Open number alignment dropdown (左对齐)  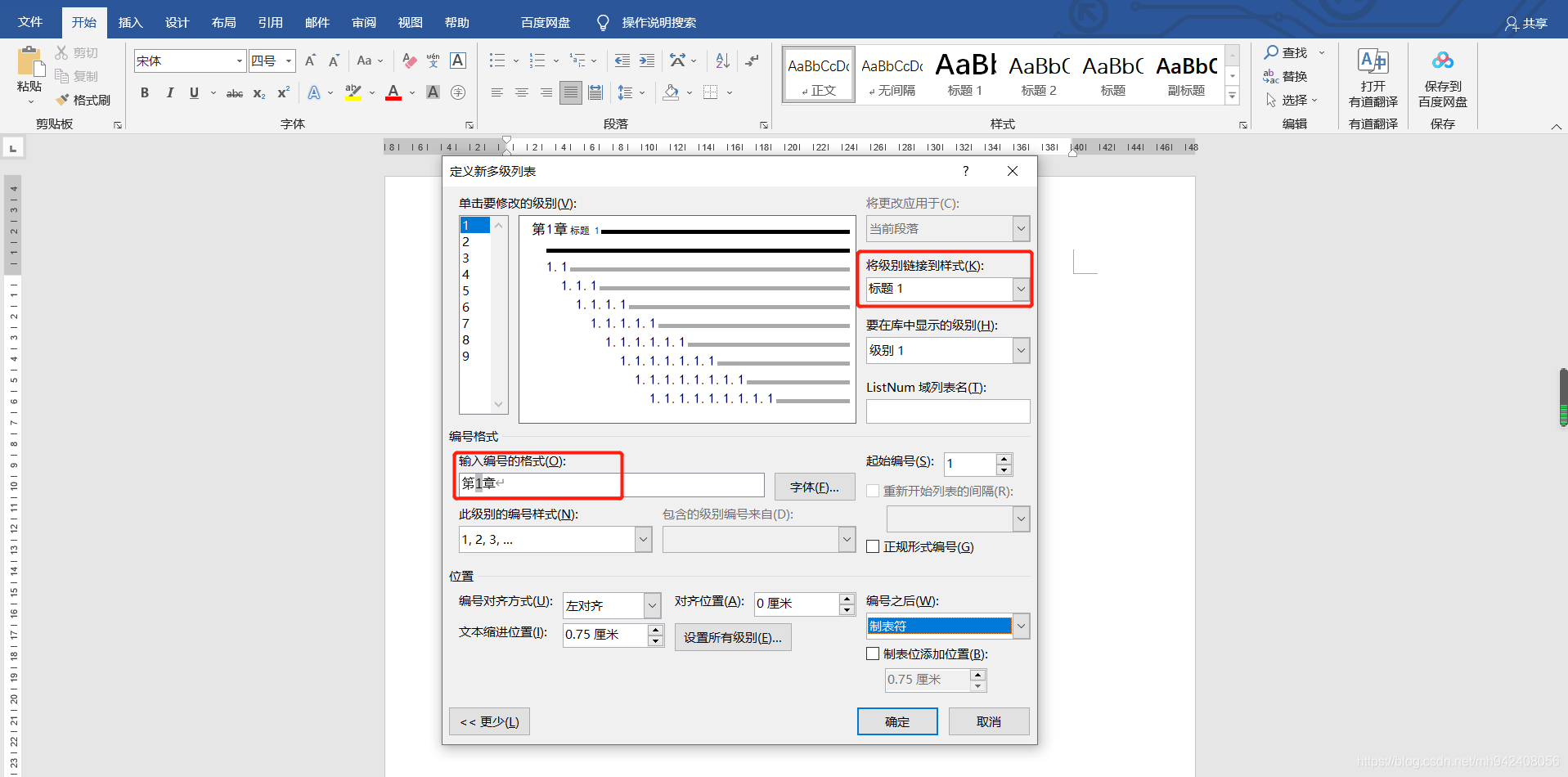pos(652,605)
